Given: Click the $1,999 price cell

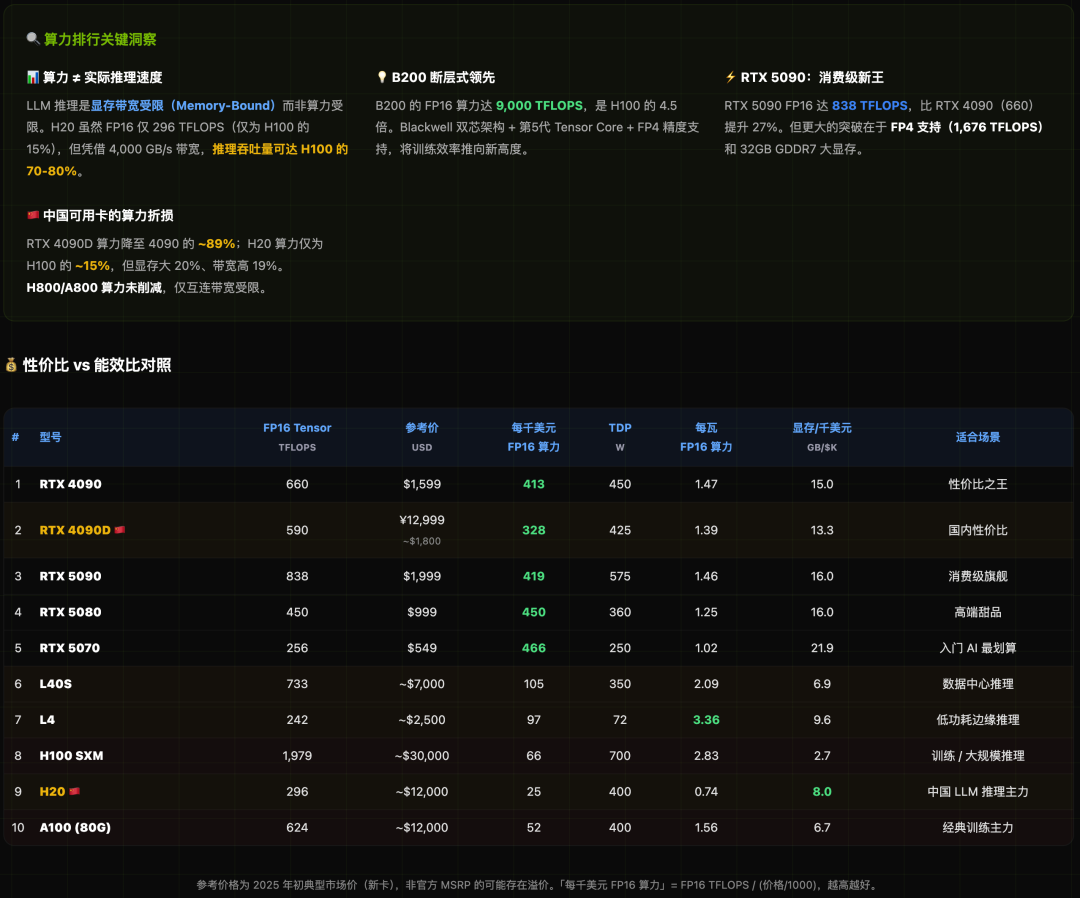Looking at the screenshot, I should point(422,576).
